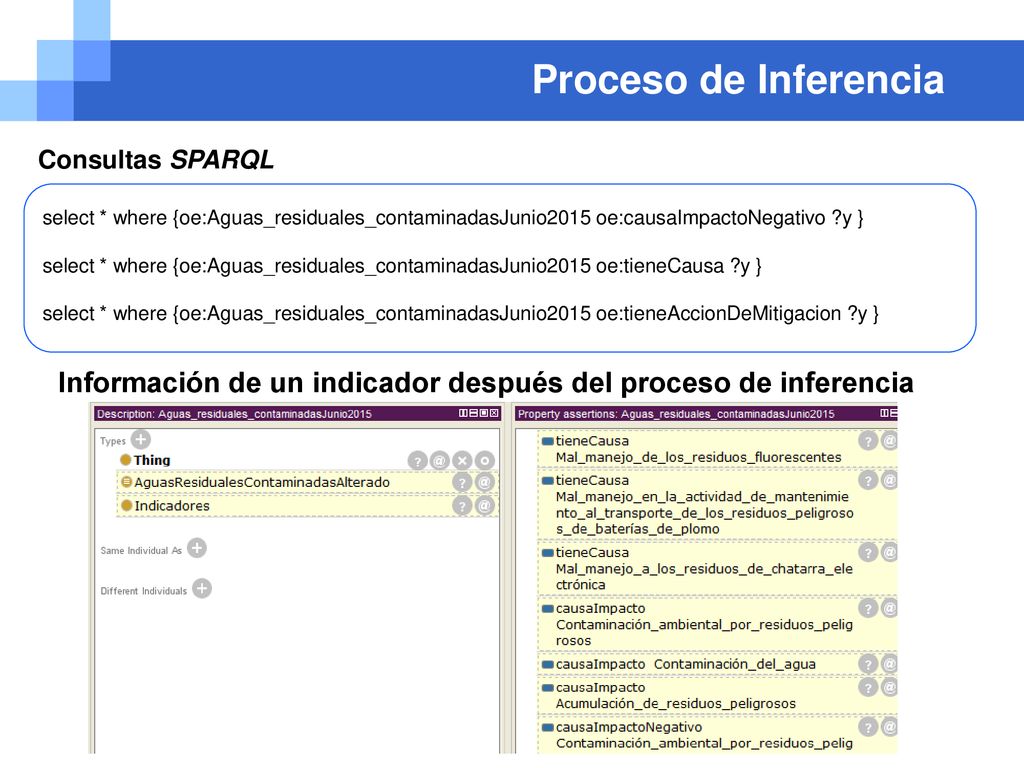Click the Consultas SPARQL heading
Viewport: 1024px width, 768px height.
(x=156, y=159)
